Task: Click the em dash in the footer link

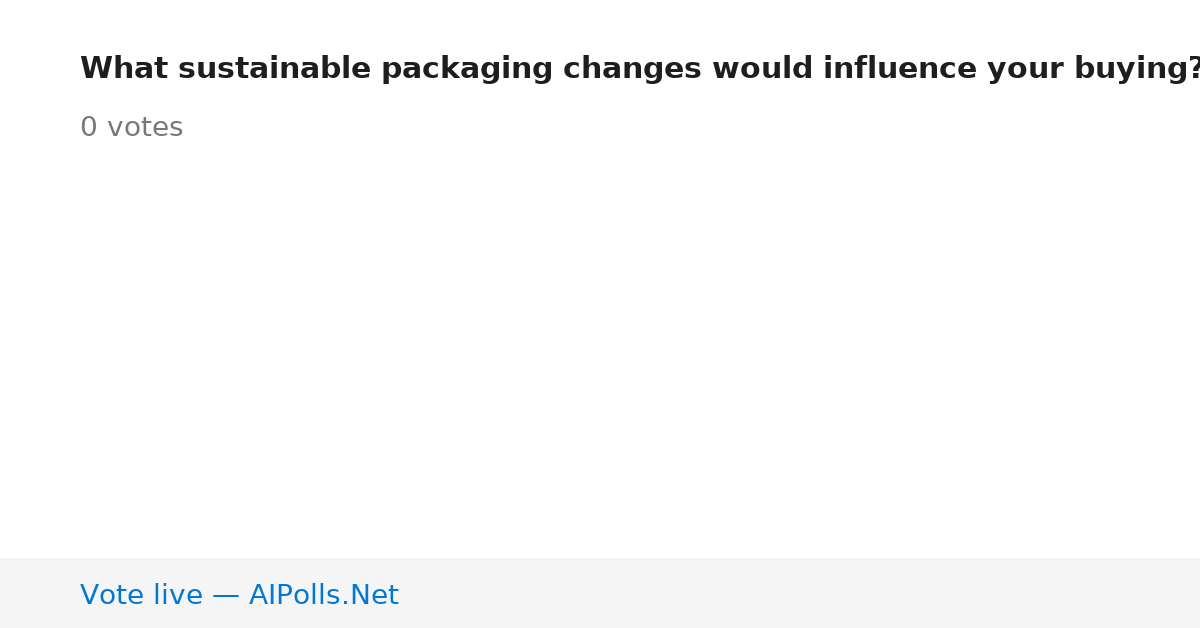Action: click(226, 596)
